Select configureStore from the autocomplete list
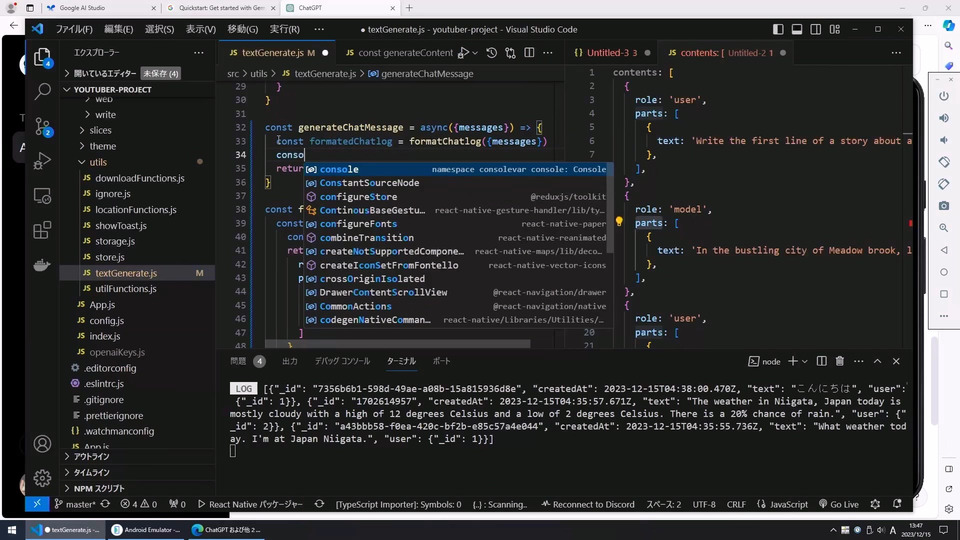 (x=358, y=197)
